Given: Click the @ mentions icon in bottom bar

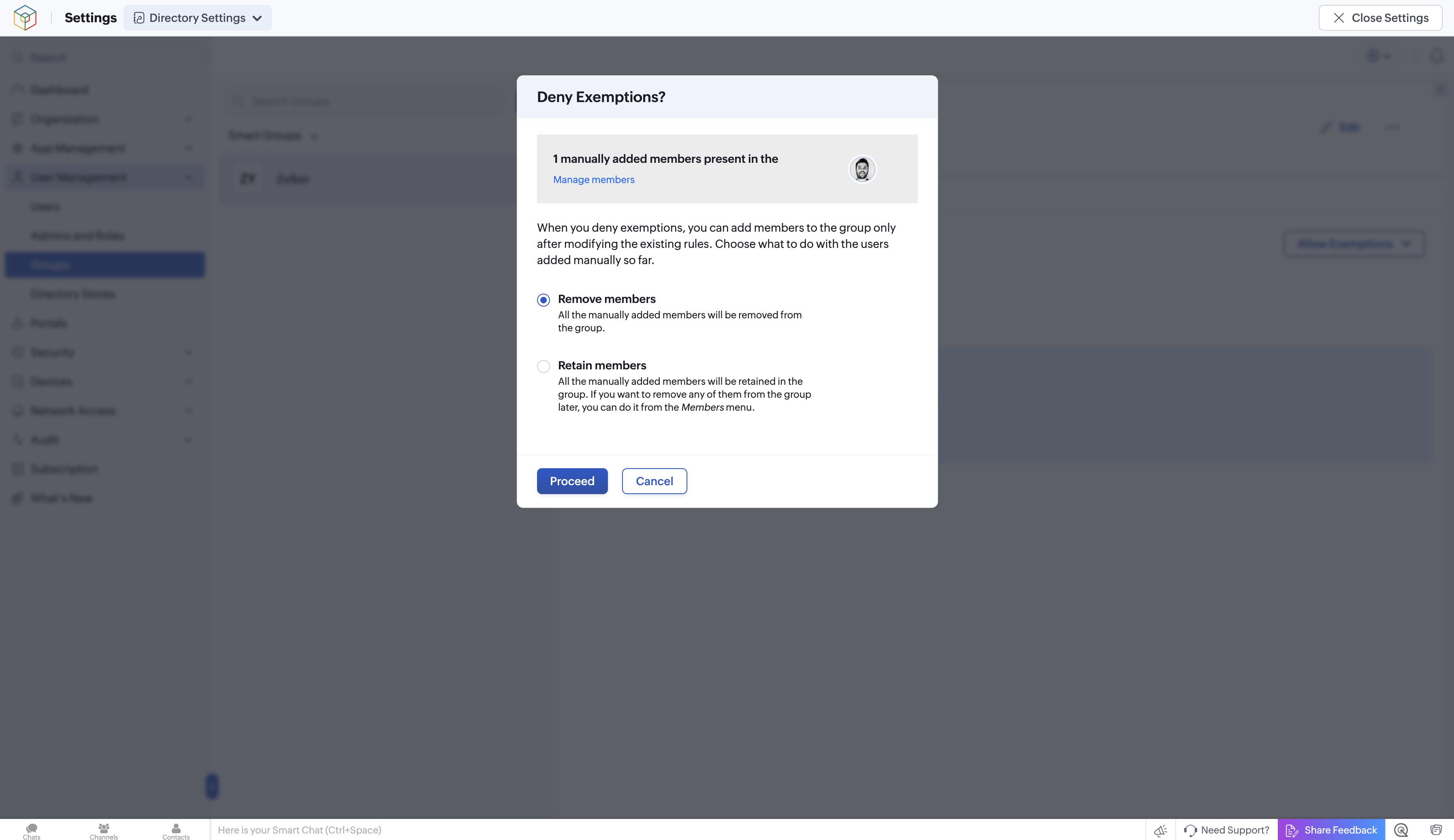Looking at the screenshot, I should pos(1401,830).
